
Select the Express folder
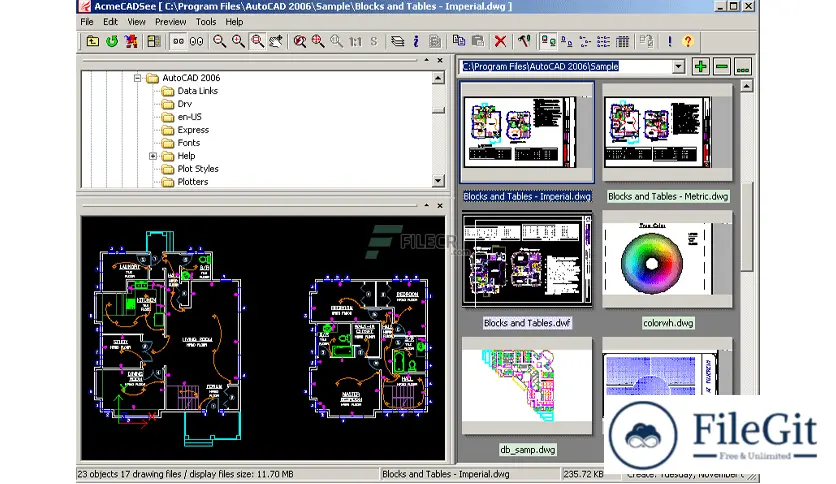tap(193, 130)
